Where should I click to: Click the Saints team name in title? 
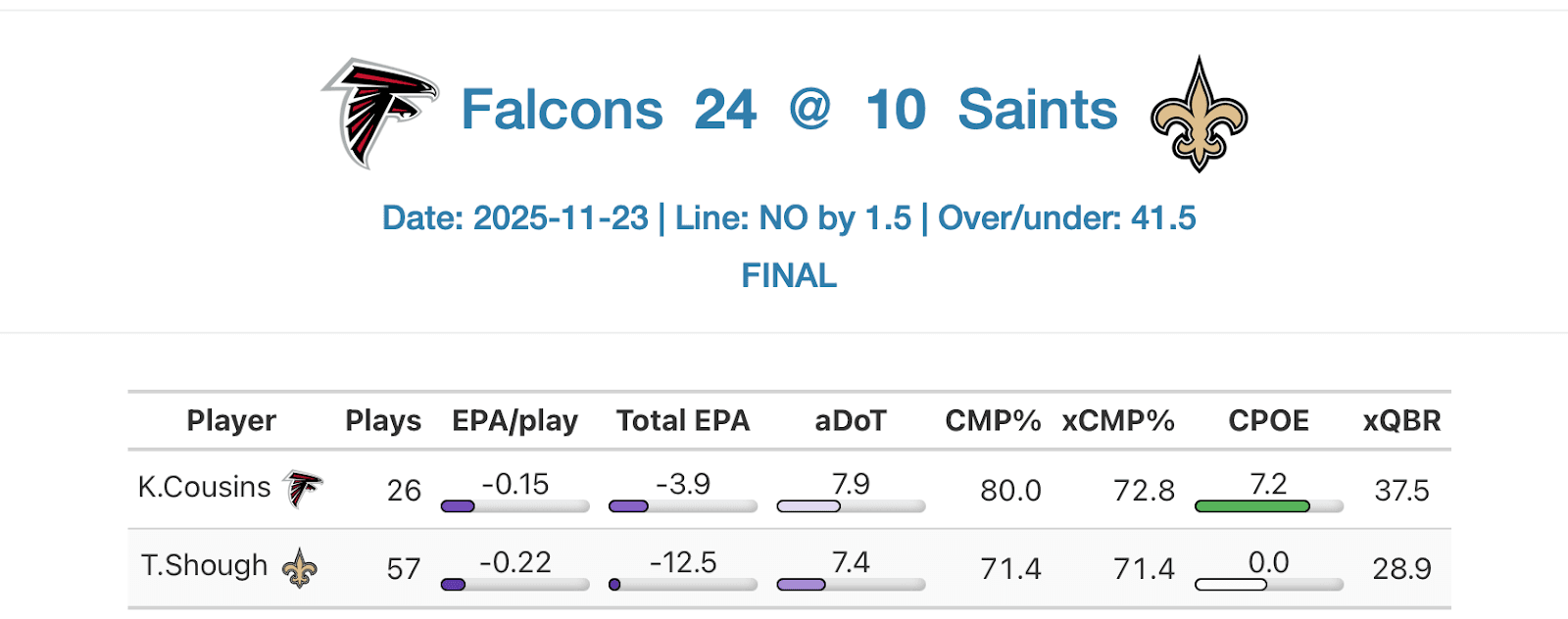click(x=1037, y=110)
